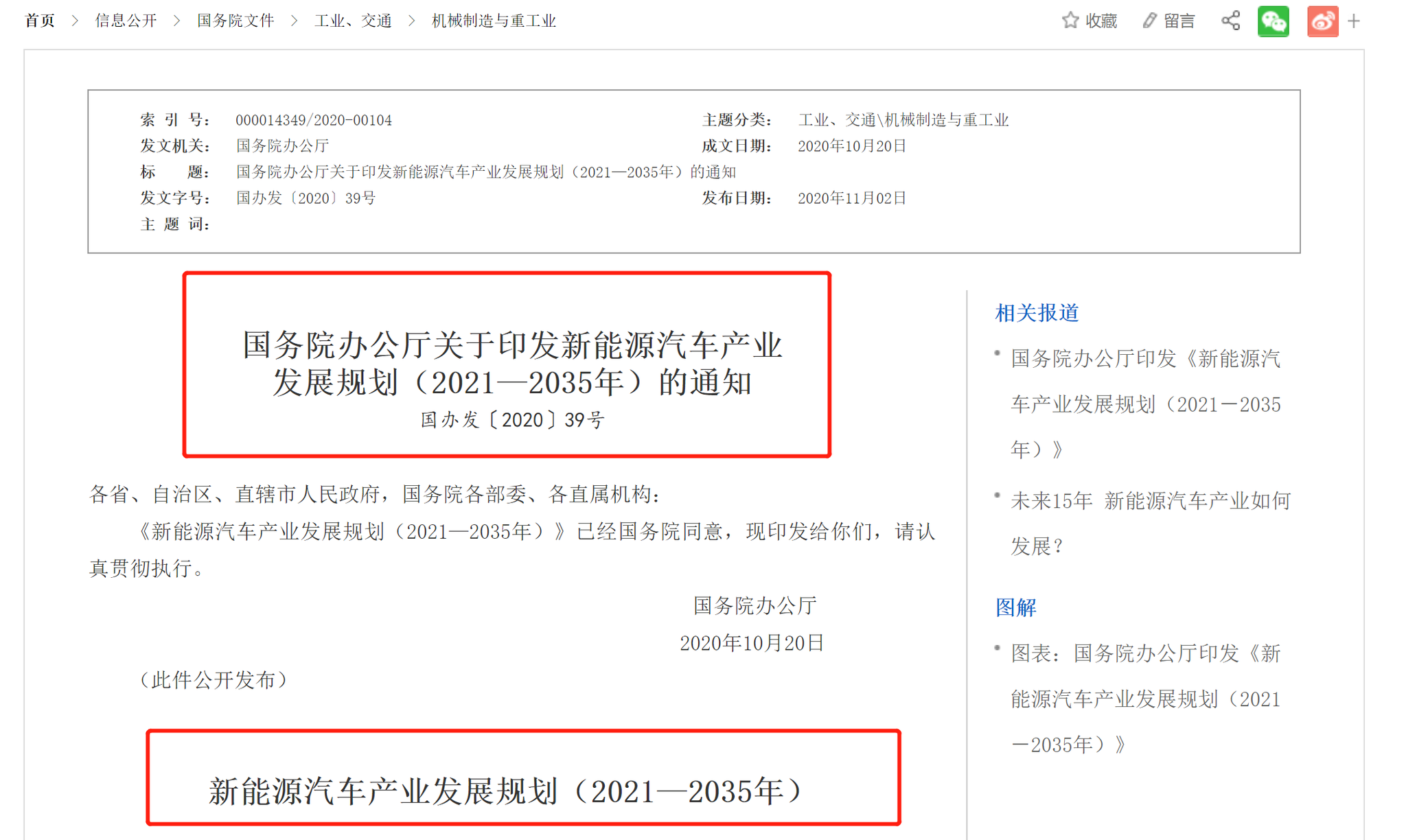Click 留言 text label
Screen dimensions: 1406x840
[x=1179, y=21]
